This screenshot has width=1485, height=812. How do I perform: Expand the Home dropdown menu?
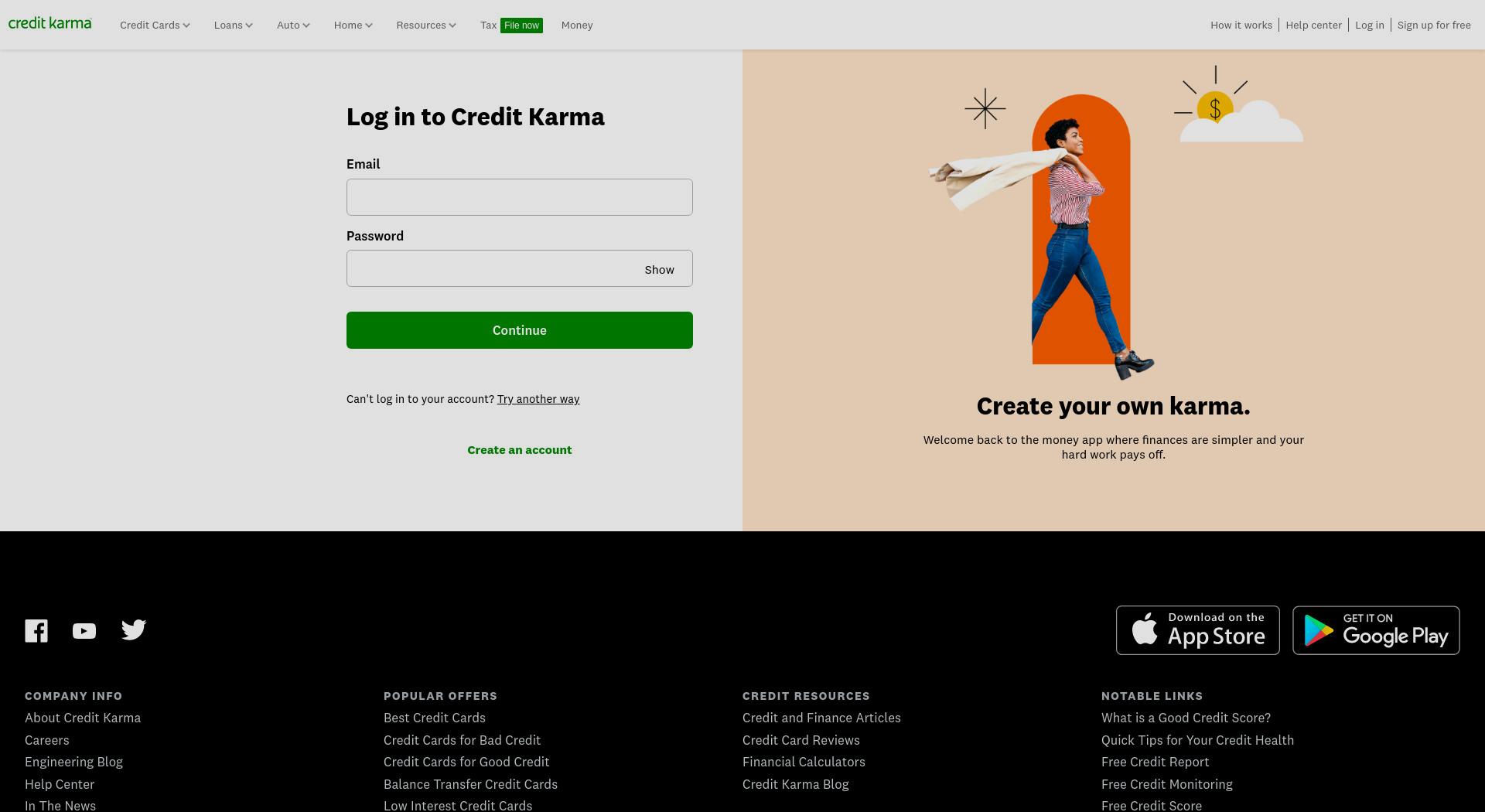353,26
